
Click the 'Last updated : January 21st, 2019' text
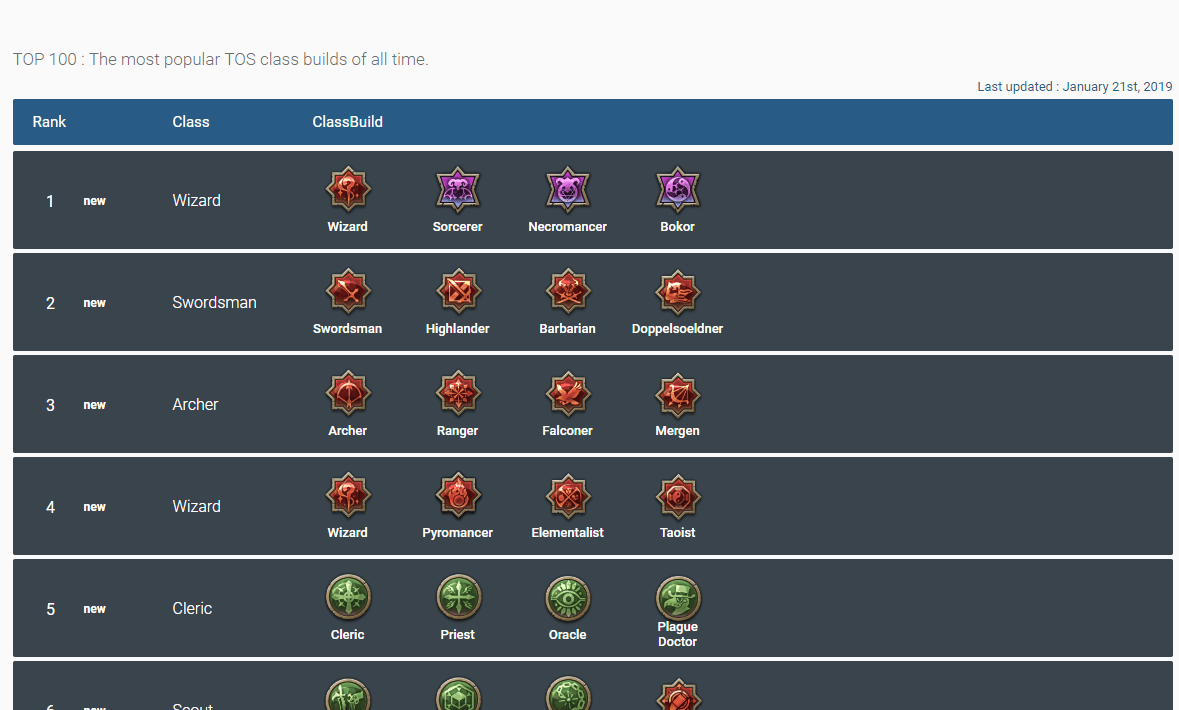click(1074, 86)
